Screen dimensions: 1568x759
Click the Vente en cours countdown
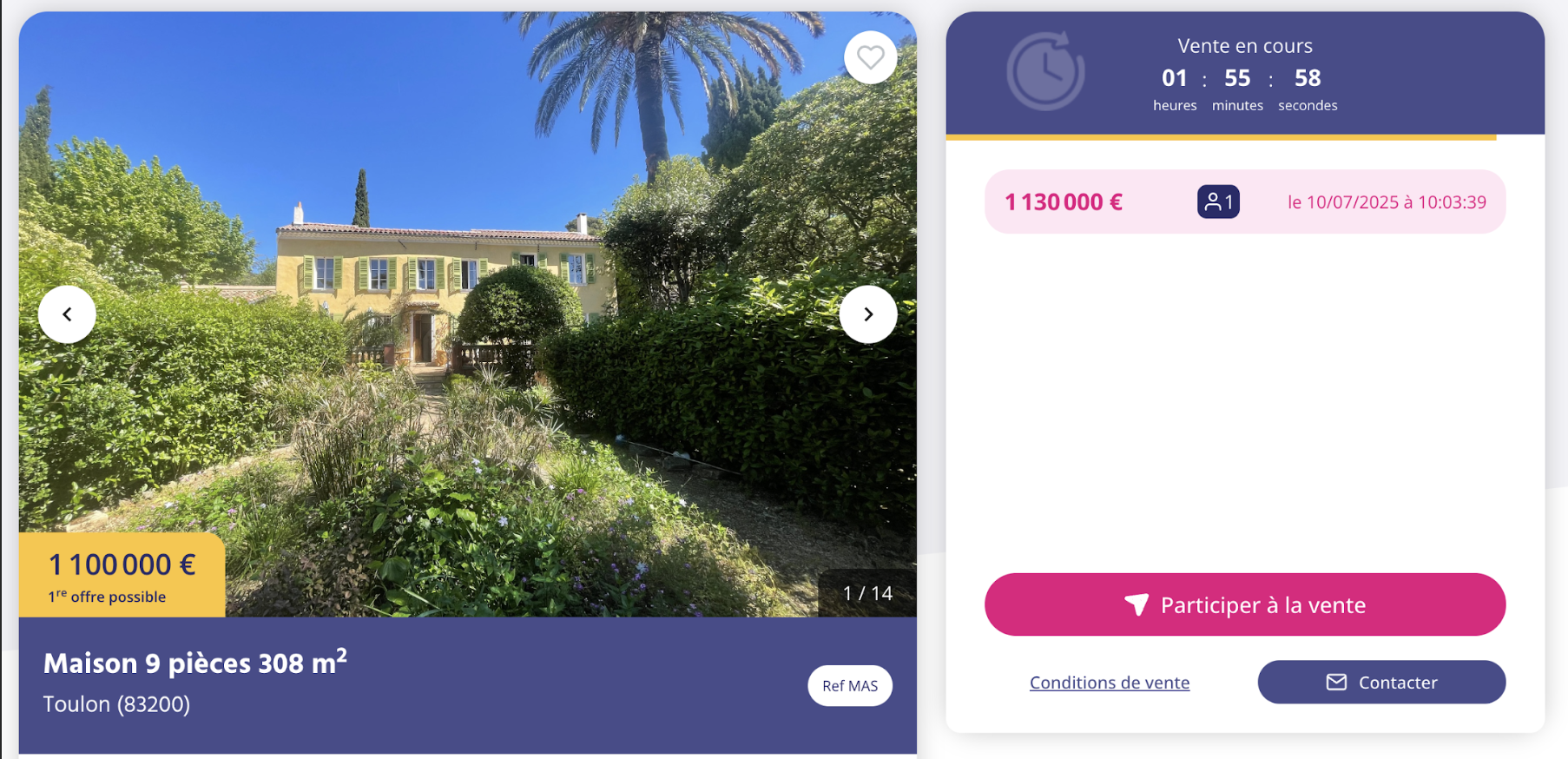(1245, 76)
